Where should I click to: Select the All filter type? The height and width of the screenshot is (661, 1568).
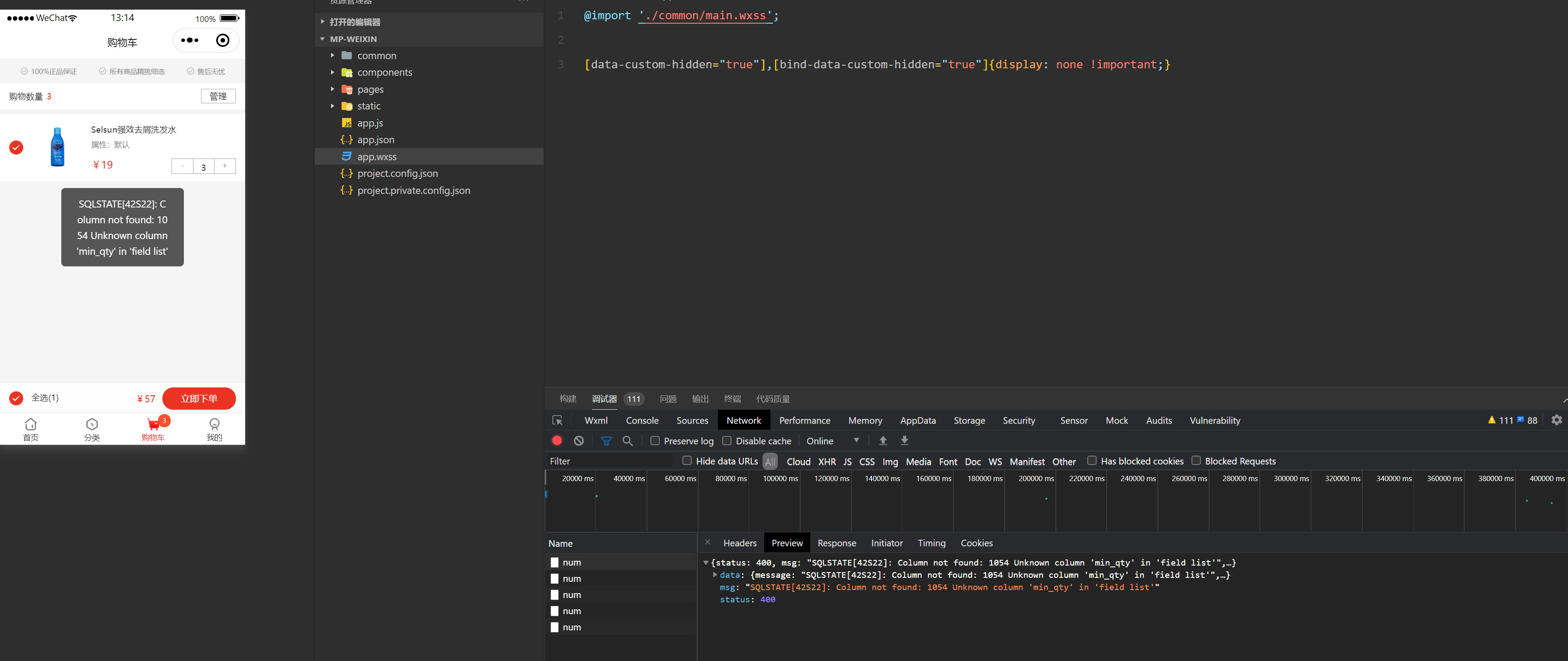pos(770,461)
